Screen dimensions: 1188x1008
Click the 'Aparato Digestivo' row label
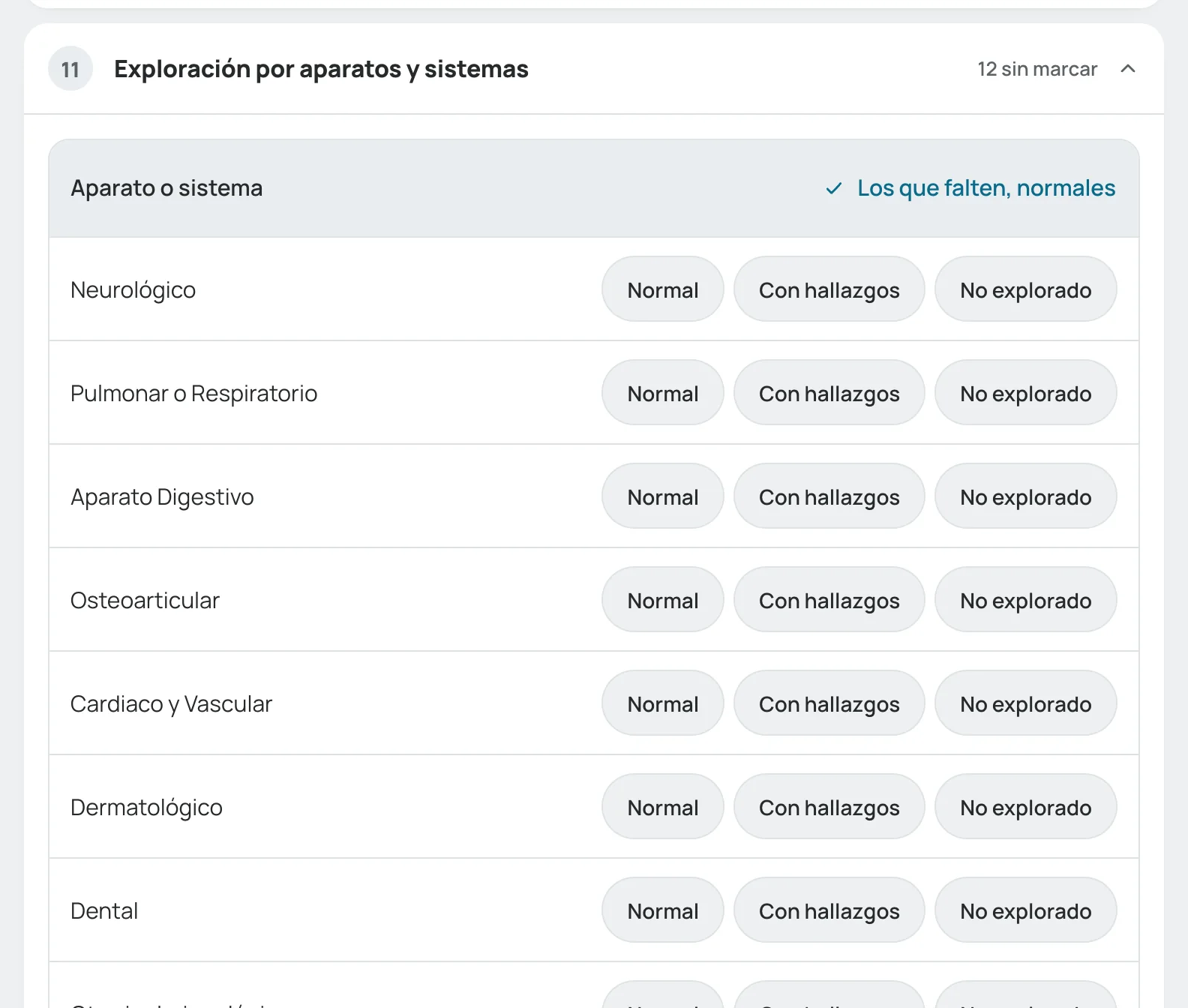(162, 497)
